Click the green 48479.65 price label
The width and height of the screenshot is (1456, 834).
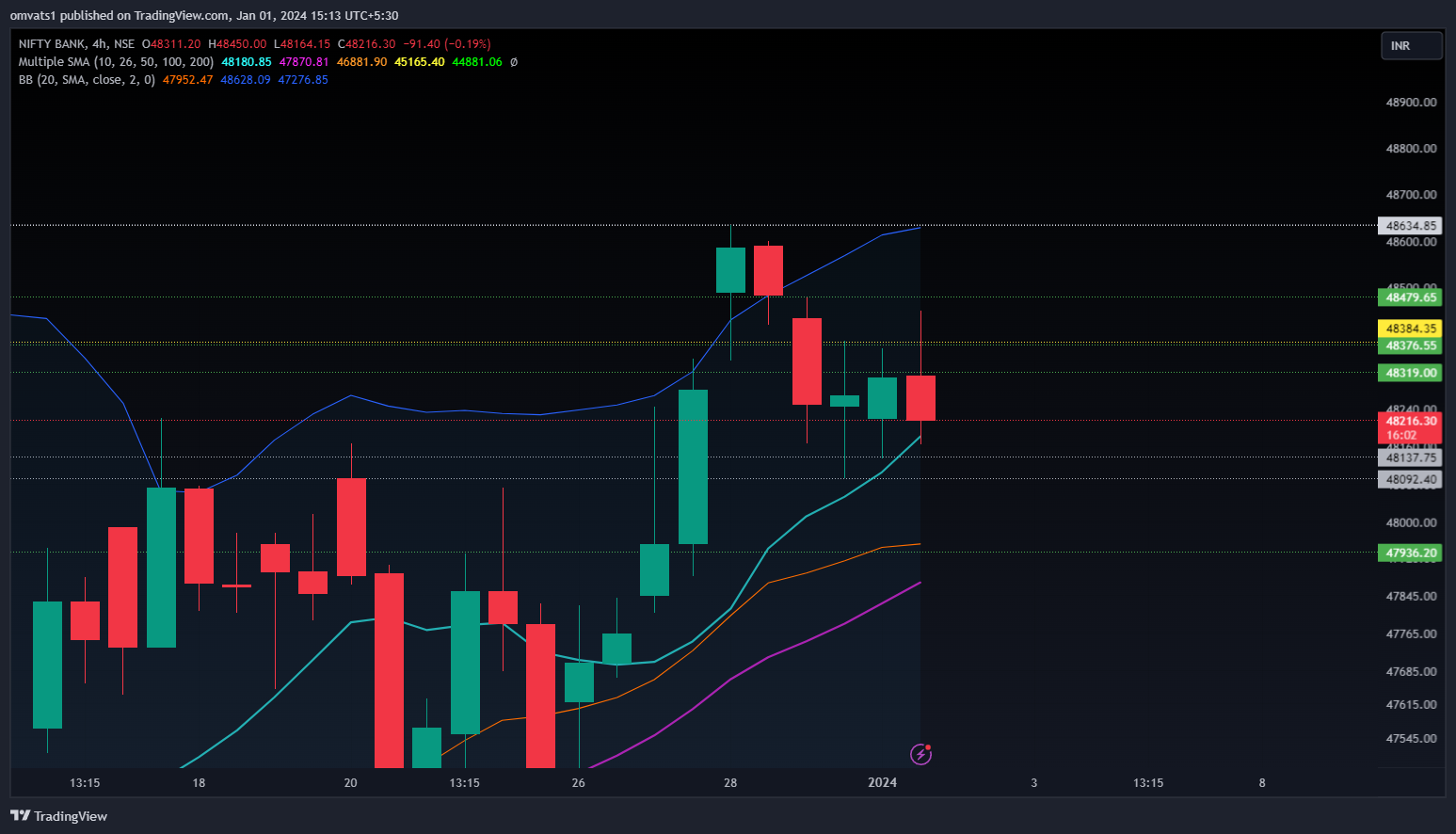1411,297
